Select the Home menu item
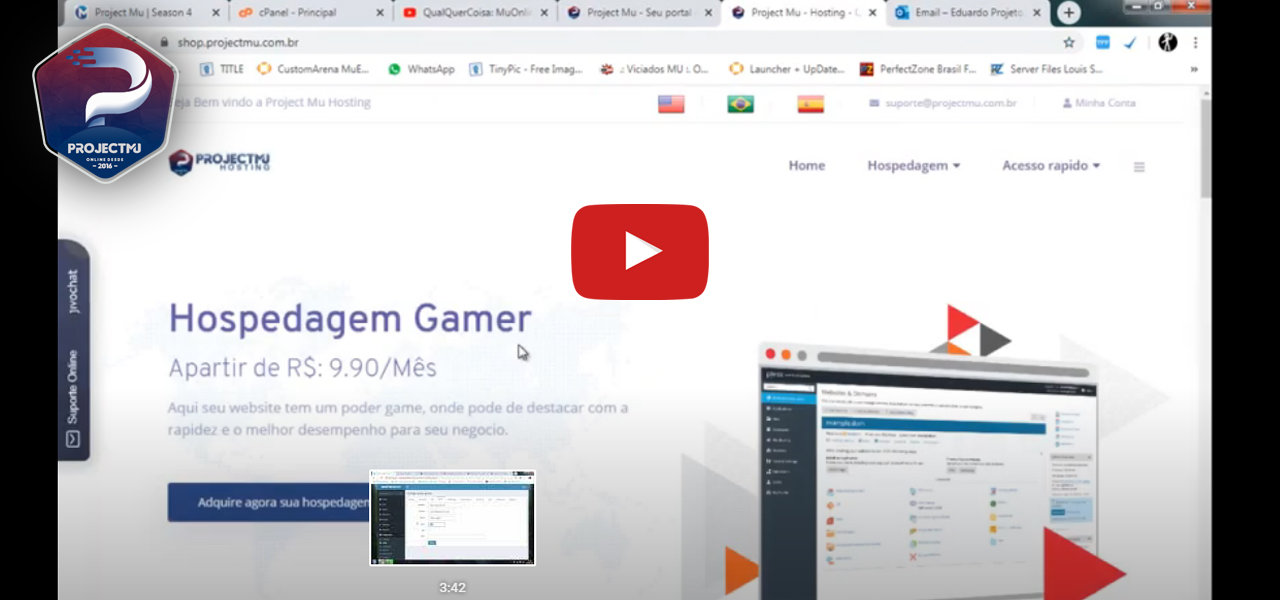The image size is (1280, 600). [807, 166]
